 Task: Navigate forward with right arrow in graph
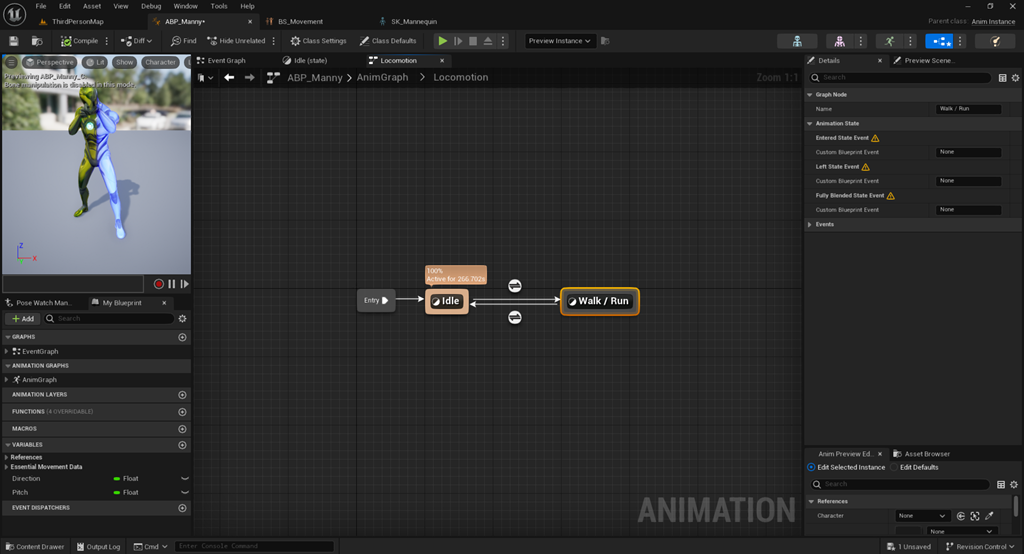tap(249, 78)
